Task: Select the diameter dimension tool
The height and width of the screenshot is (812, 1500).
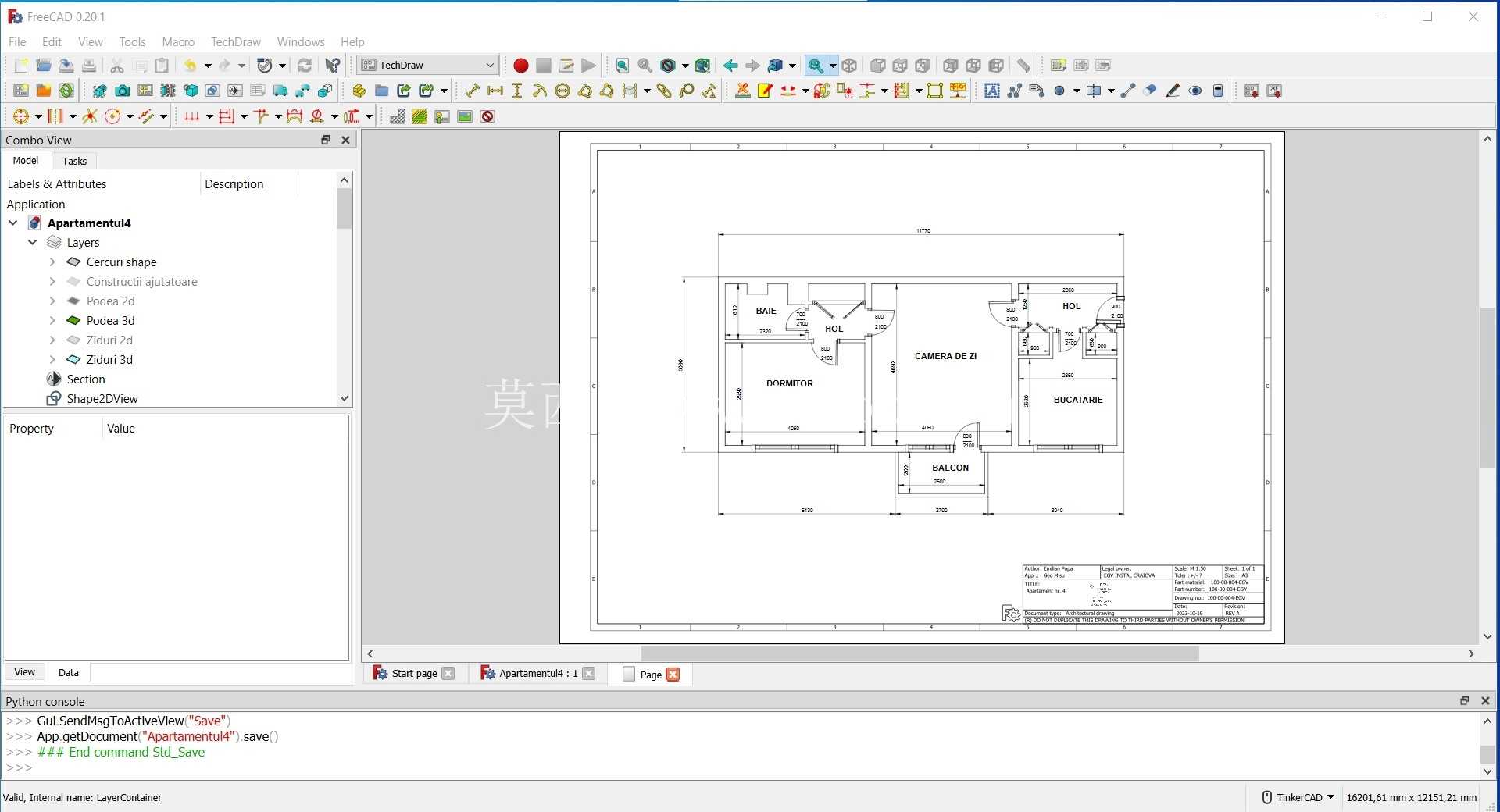Action: click(562, 91)
